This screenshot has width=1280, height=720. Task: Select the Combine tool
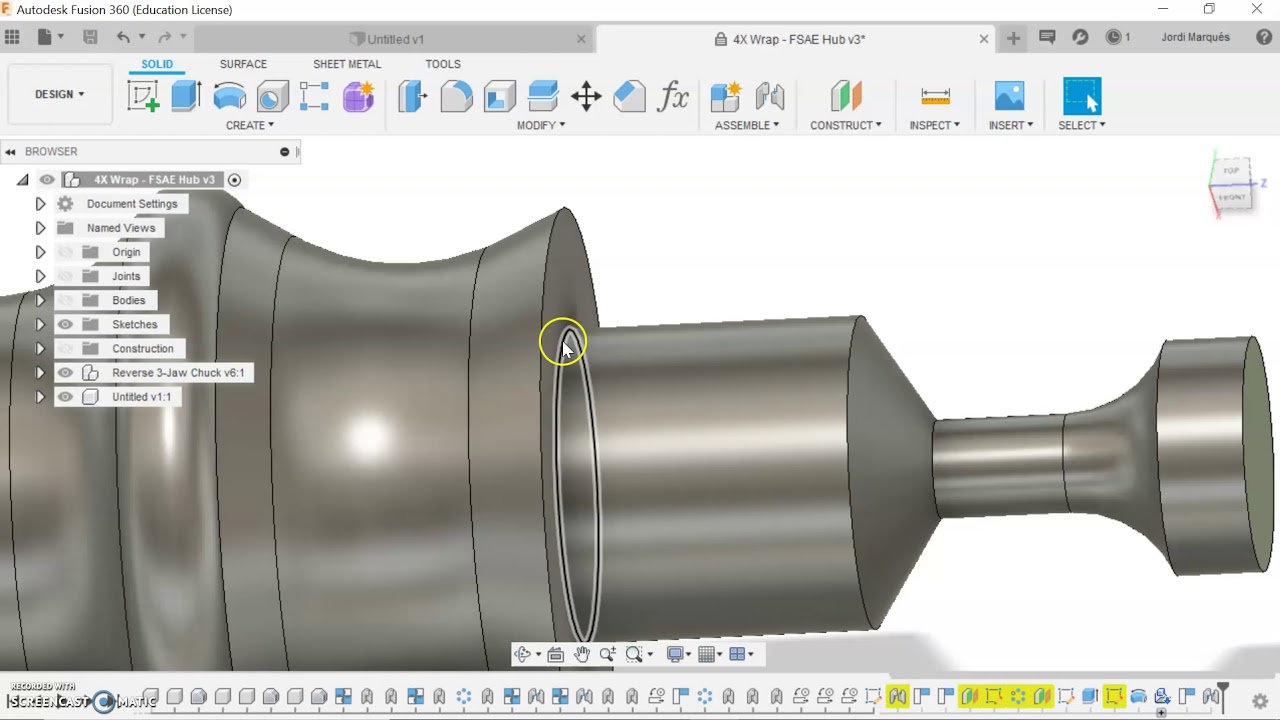(542, 96)
